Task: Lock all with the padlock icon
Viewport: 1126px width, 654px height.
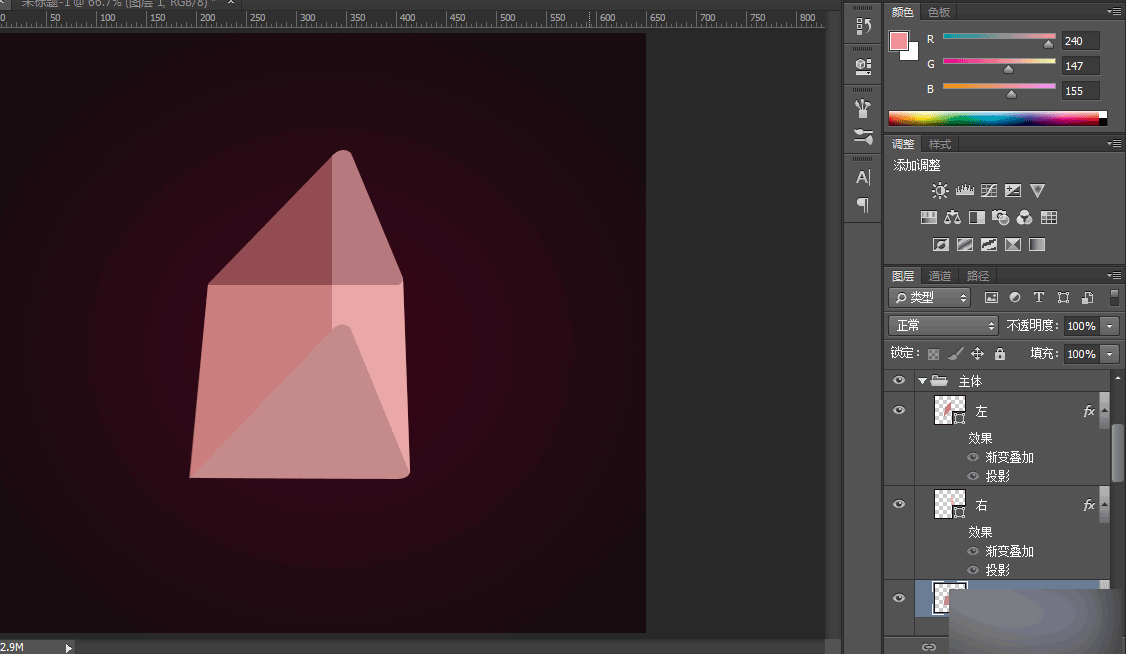Action: (x=1000, y=354)
